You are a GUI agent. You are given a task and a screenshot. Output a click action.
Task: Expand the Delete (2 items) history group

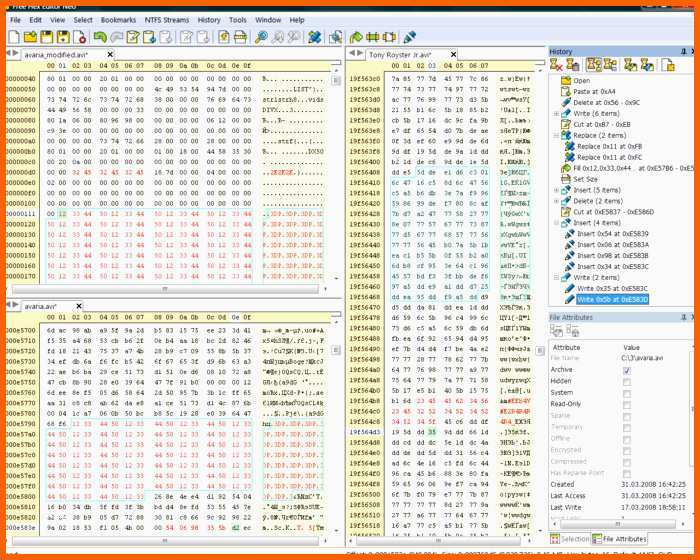click(x=556, y=201)
